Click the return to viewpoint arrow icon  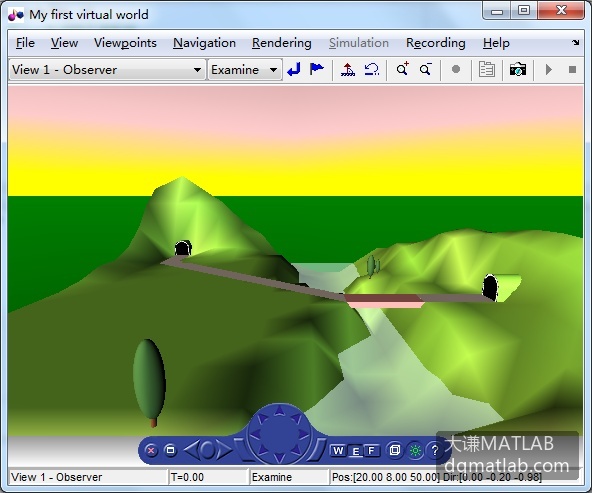pos(293,70)
